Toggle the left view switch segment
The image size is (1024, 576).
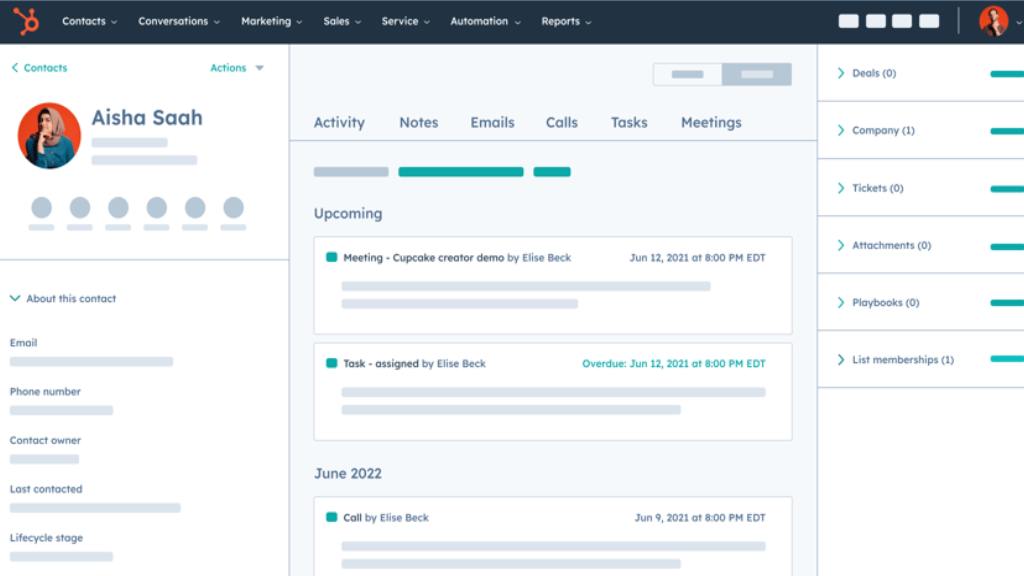[x=687, y=74]
